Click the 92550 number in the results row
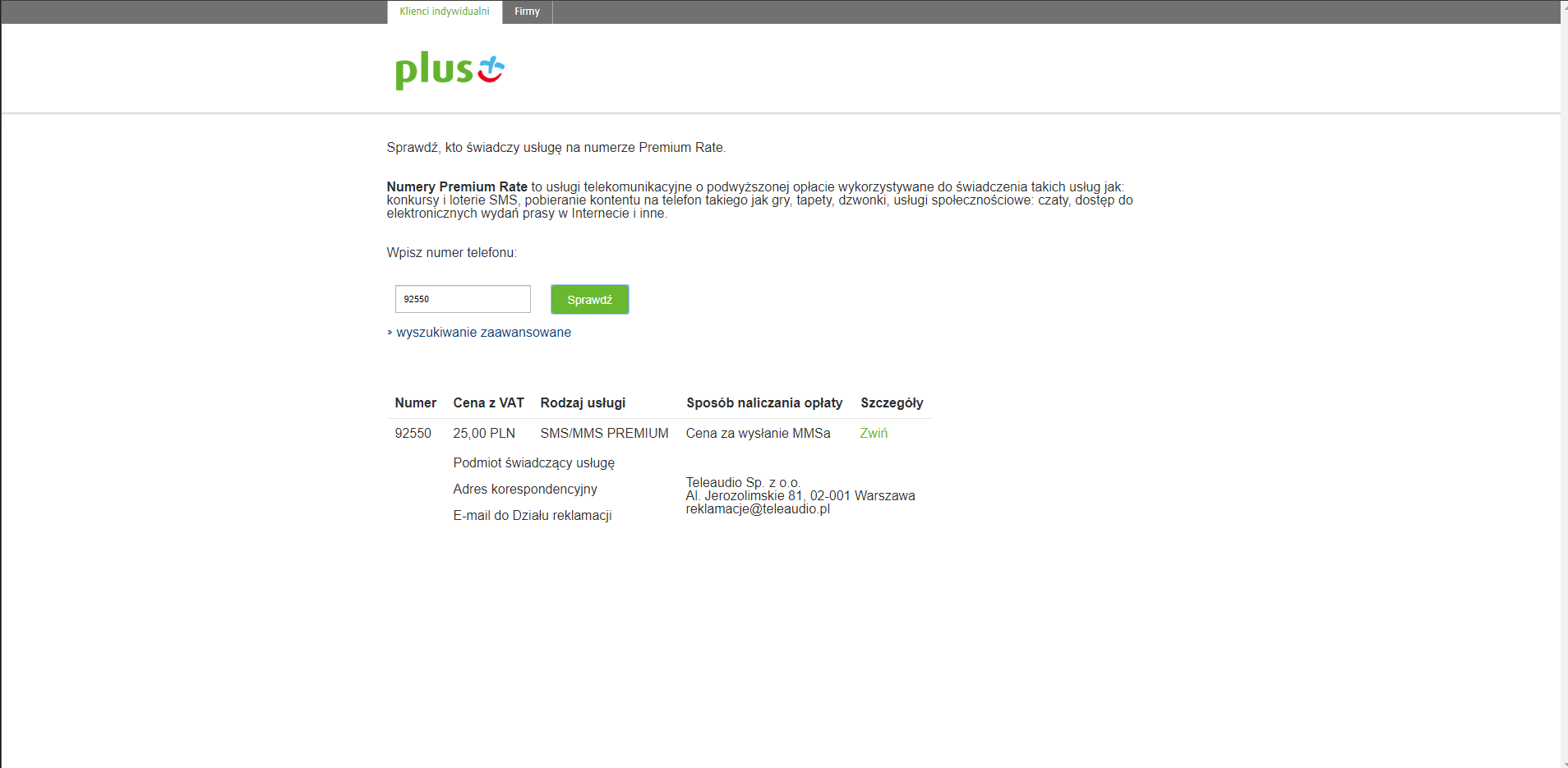Screen dimensions: 1568x768 point(413,434)
